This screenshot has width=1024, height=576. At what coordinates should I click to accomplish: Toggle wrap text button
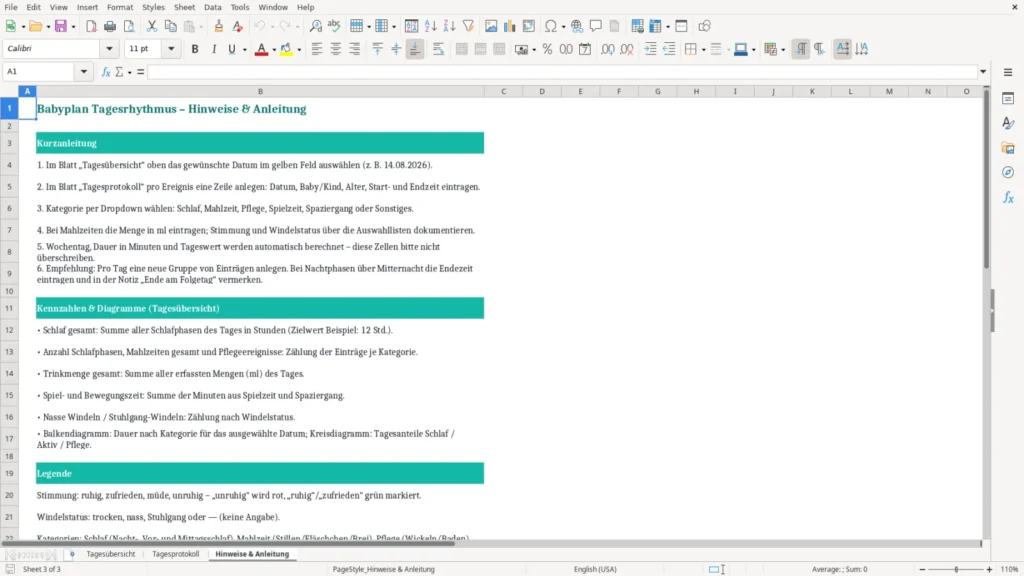point(438,49)
